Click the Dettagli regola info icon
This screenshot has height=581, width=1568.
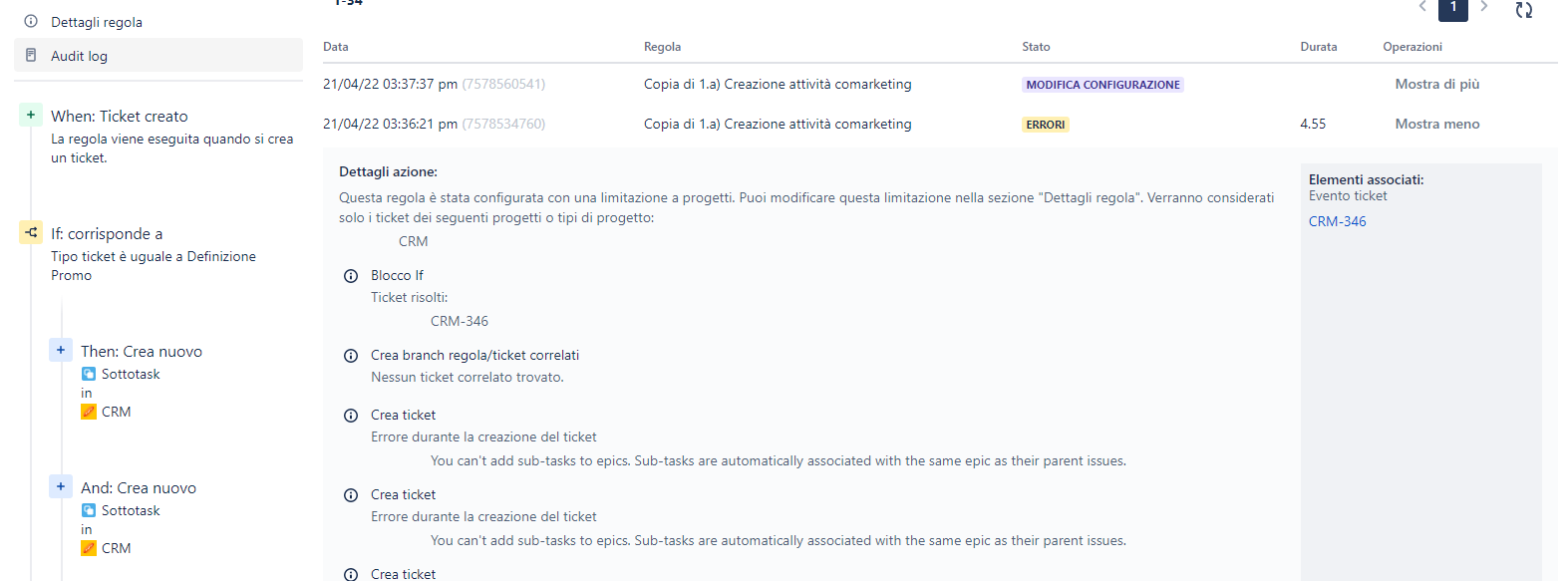[31, 21]
